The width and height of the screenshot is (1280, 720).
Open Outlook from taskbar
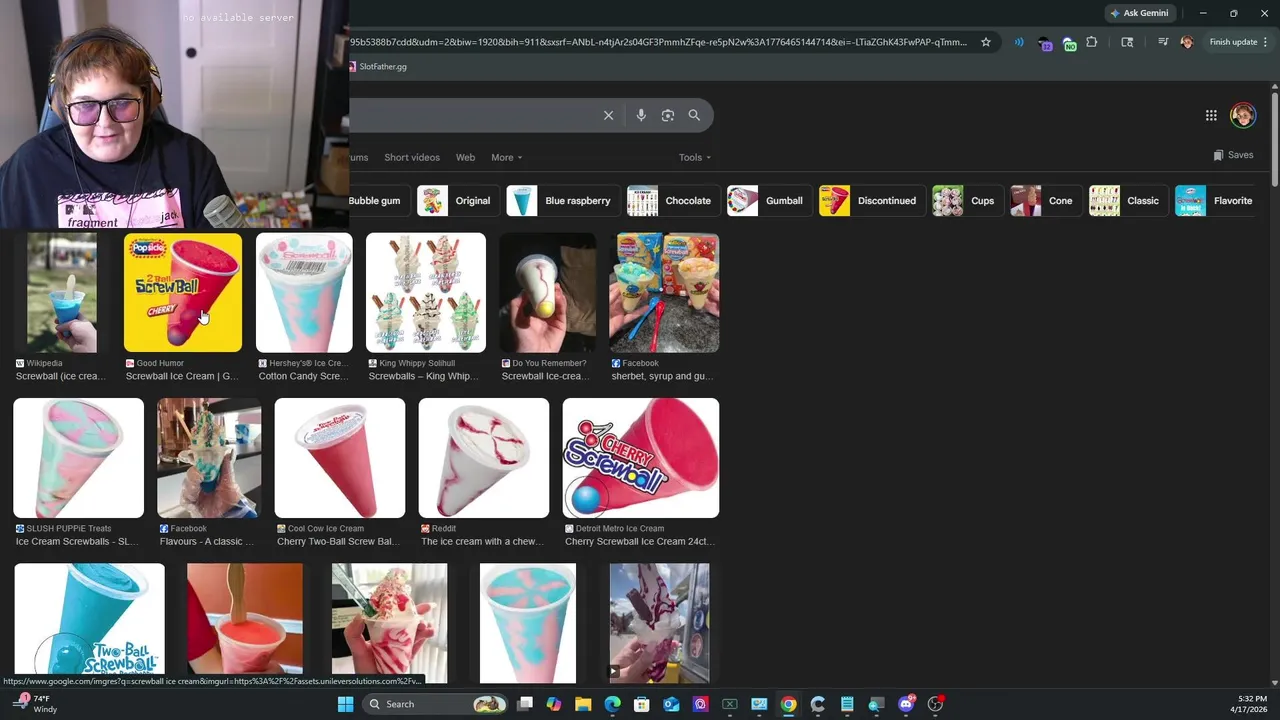pyautogui.click(x=671, y=704)
